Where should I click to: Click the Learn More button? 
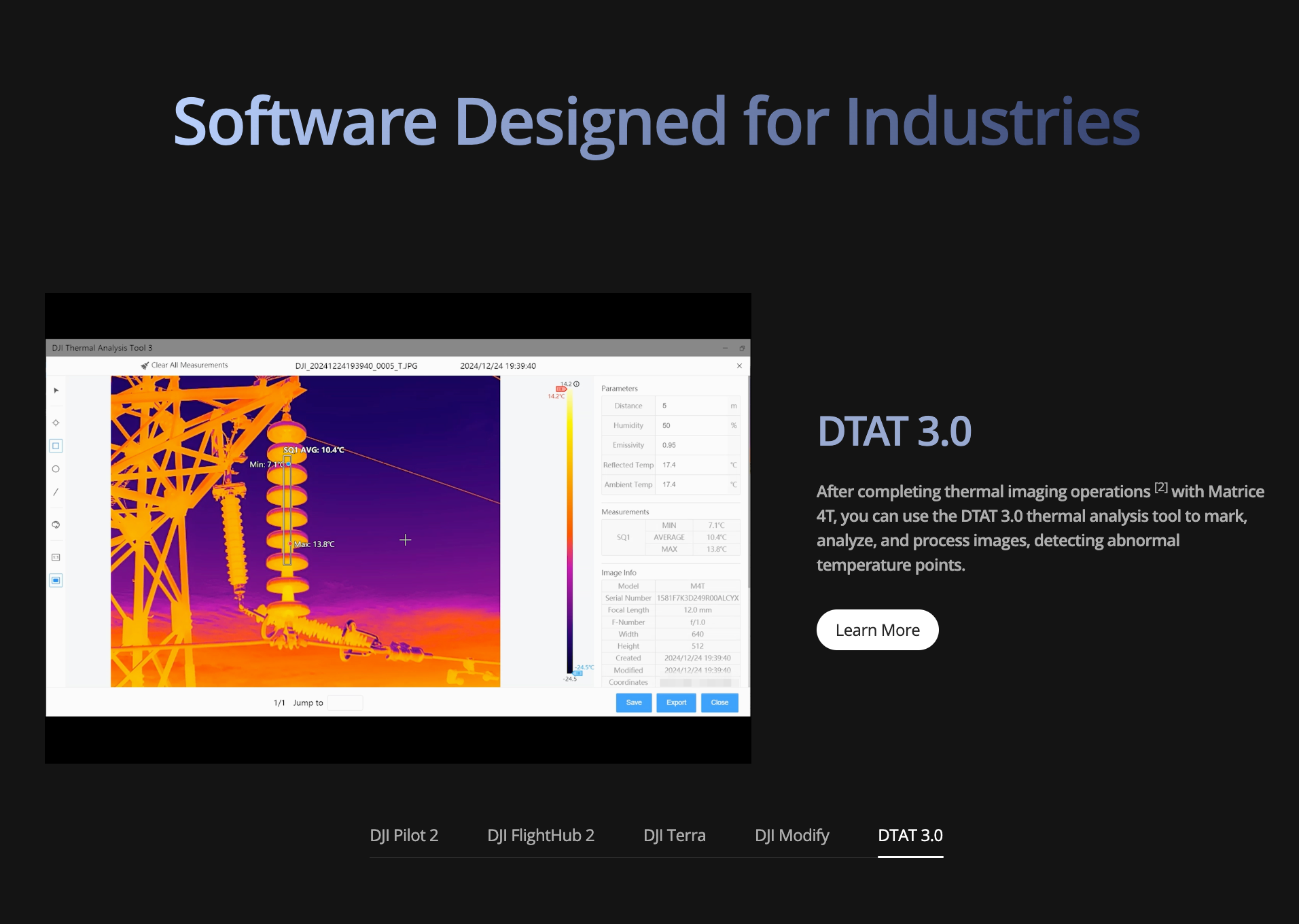click(x=878, y=630)
